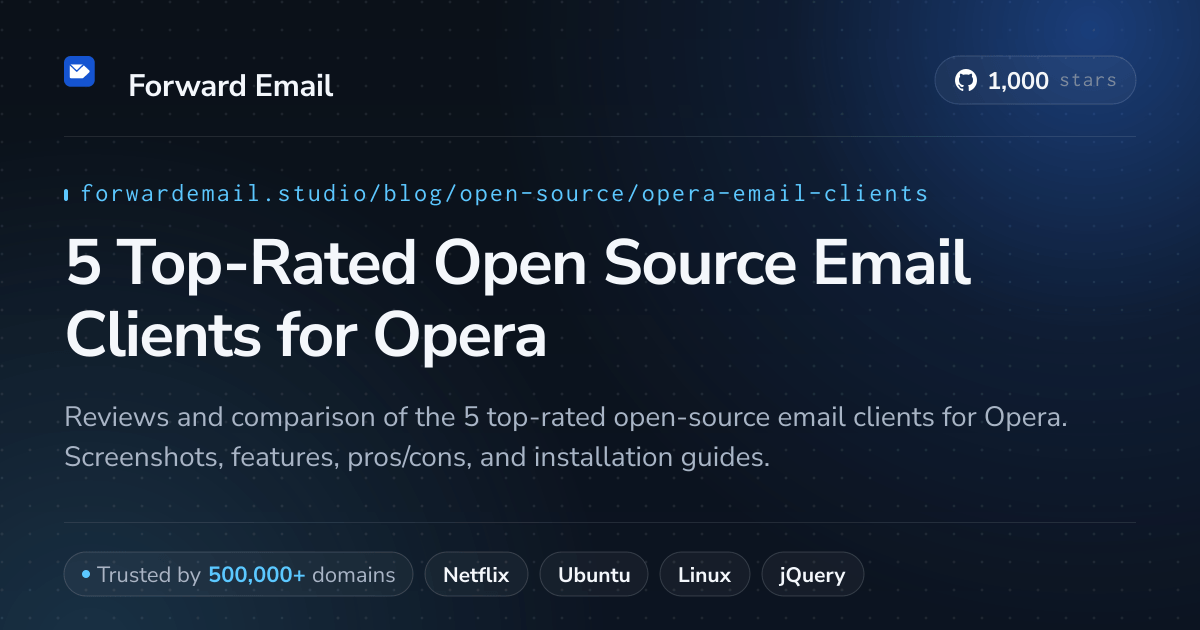Select the Netflix tag

(476, 575)
